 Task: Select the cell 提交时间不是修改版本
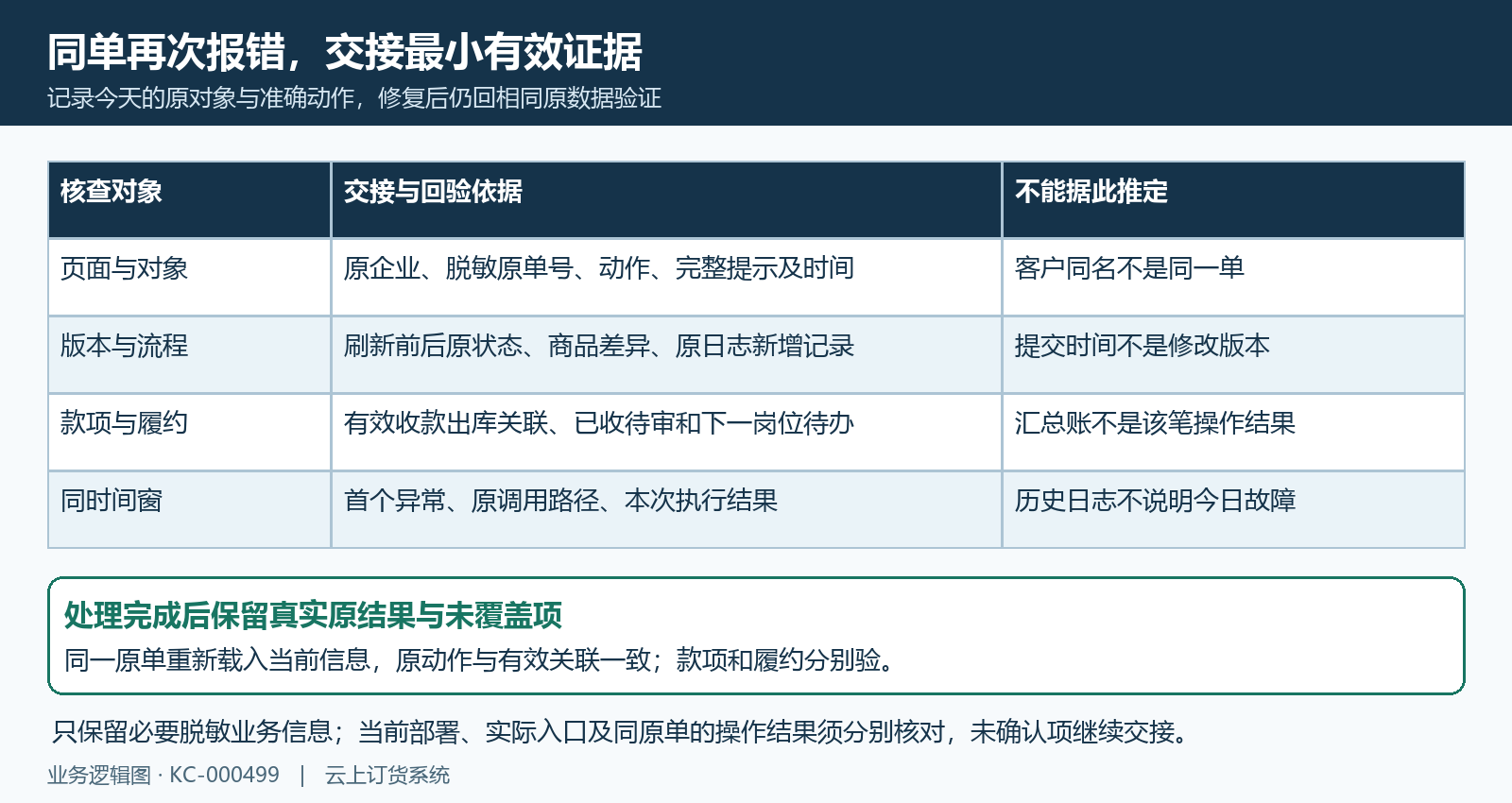click(x=1233, y=355)
